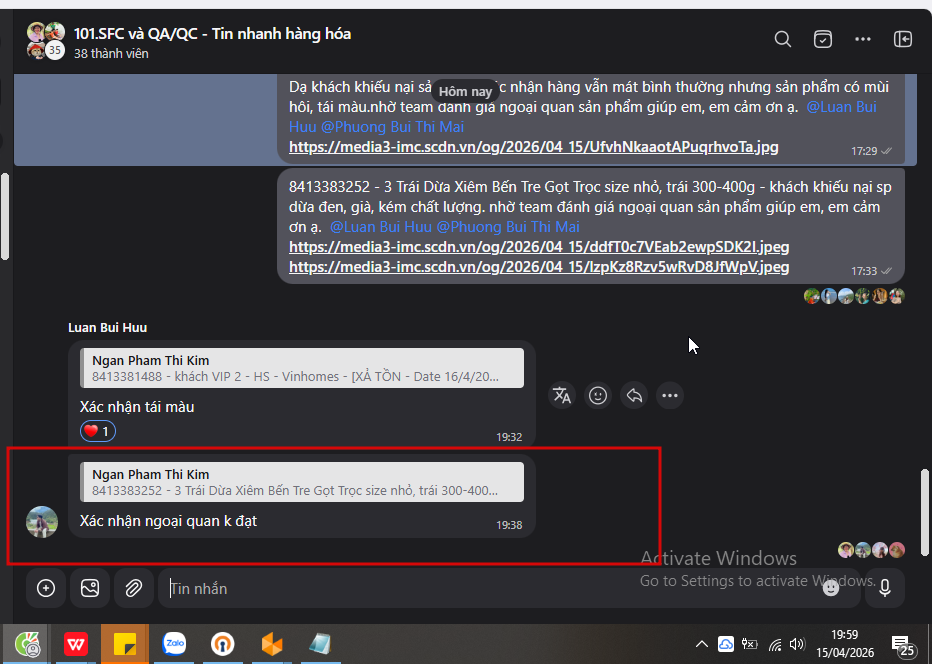Image resolution: width=932 pixels, height=664 pixels.
Task: Click sender name Luan Bui Huu
Action: (x=108, y=328)
